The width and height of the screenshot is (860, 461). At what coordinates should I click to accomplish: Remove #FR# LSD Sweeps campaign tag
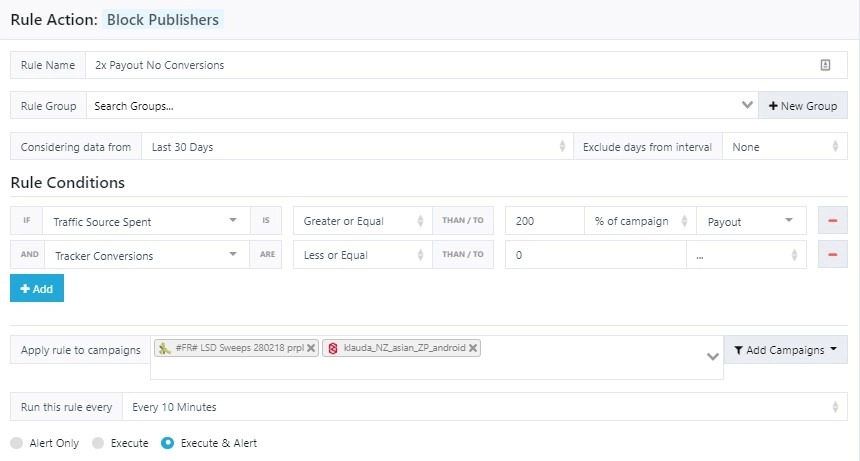point(310,348)
